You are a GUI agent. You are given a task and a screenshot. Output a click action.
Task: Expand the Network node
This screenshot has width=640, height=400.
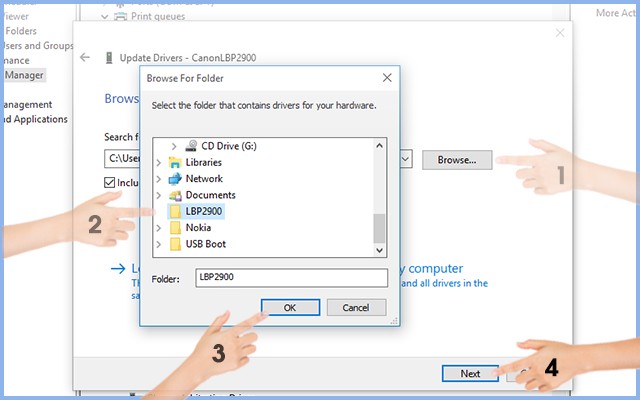159,179
